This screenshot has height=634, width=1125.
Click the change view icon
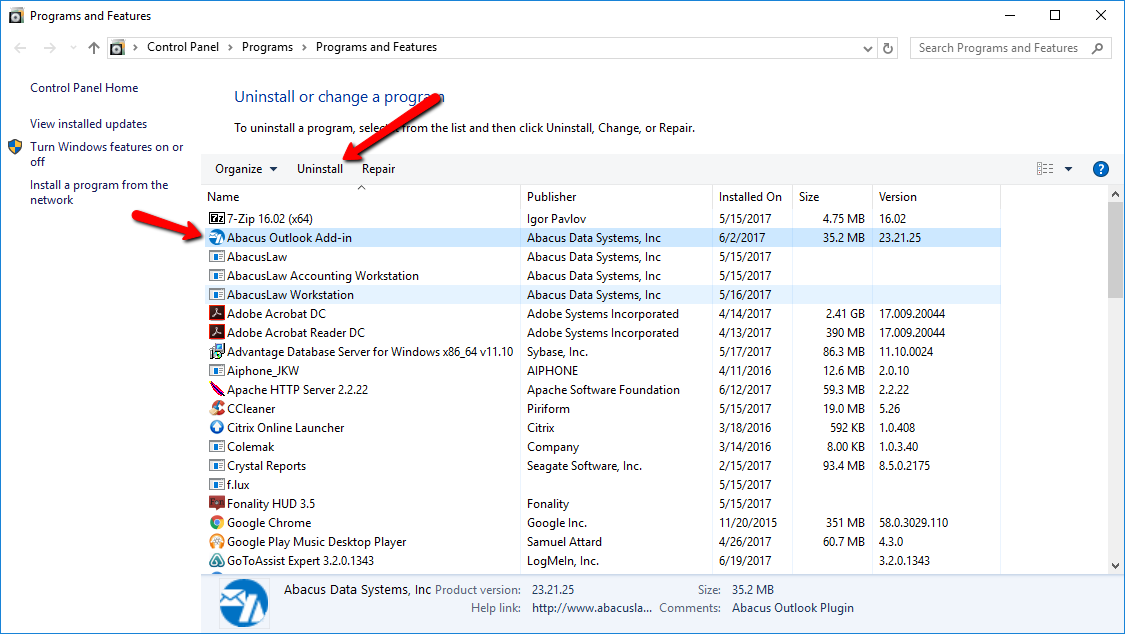tap(1045, 169)
